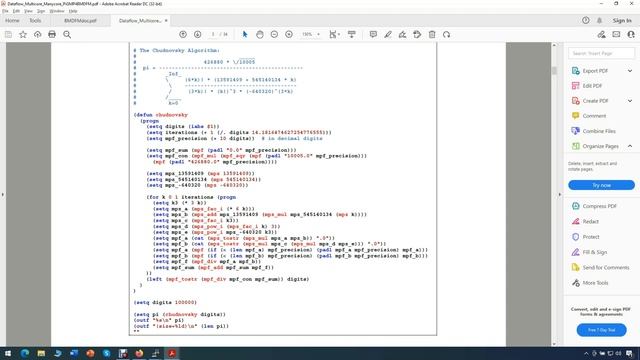Switch to the BMDFMdoc.pdf document tab
Image resolution: width=640 pixels, height=360 pixels.
pyautogui.click(x=80, y=20)
